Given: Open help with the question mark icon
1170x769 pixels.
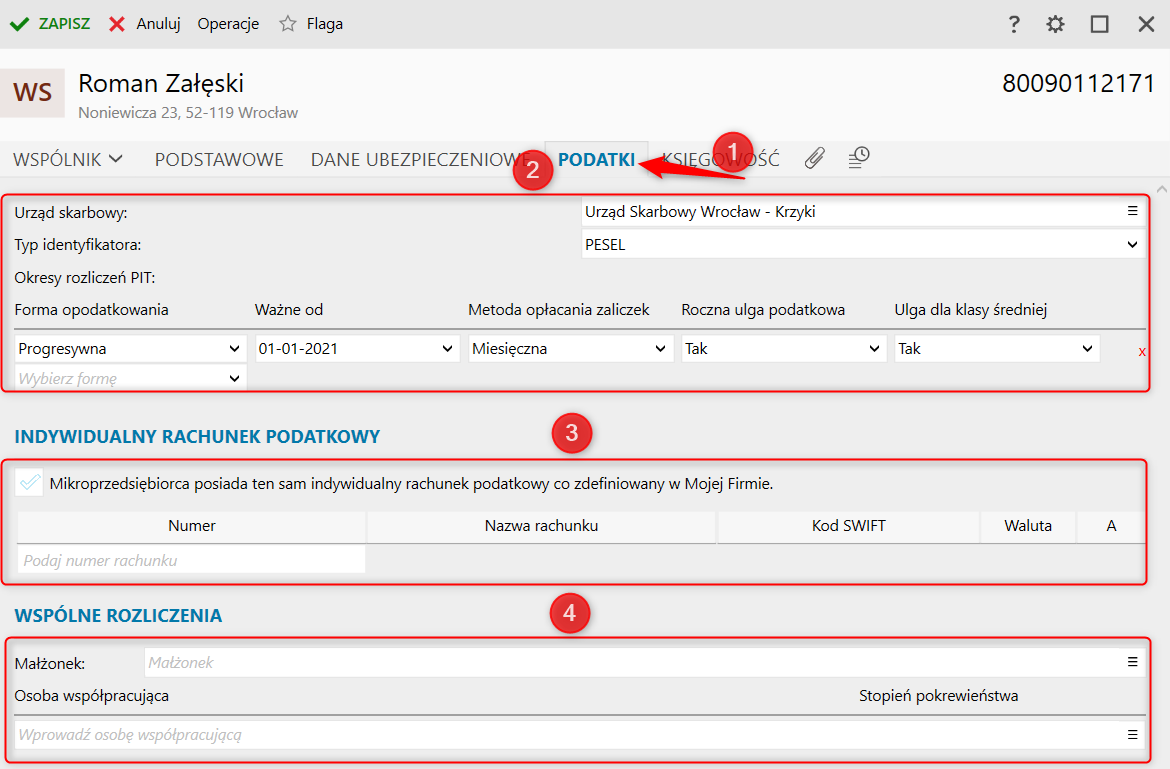Looking at the screenshot, I should (x=1013, y=24).
